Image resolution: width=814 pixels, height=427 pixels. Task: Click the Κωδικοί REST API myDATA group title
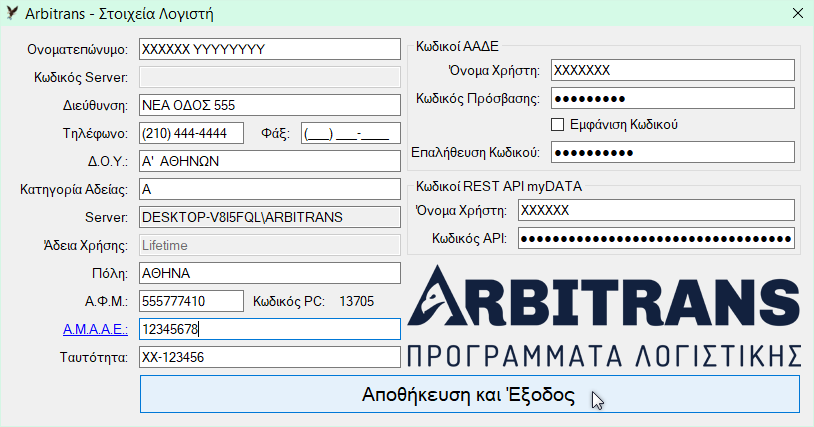(499, 186)
